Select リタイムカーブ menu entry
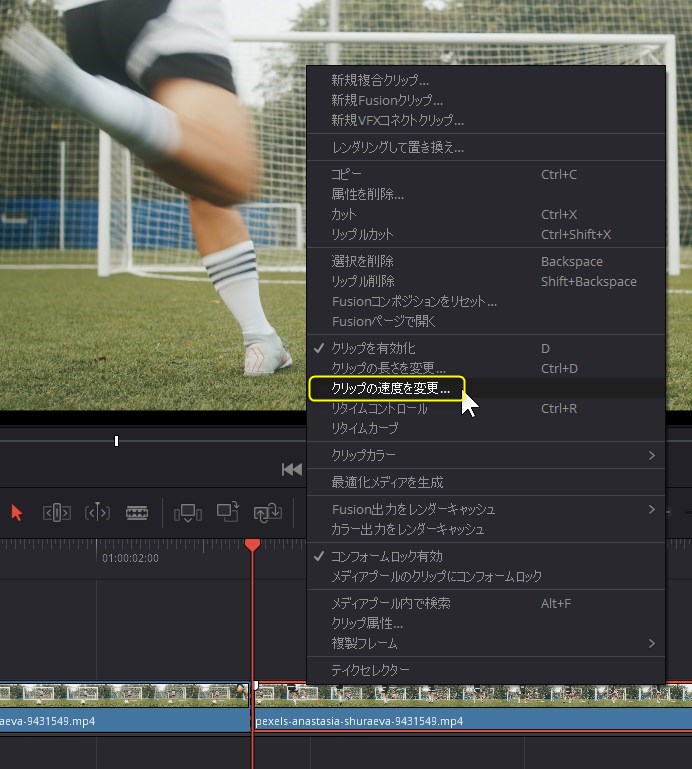The image size is (692, 769). [x=486, y=428]
